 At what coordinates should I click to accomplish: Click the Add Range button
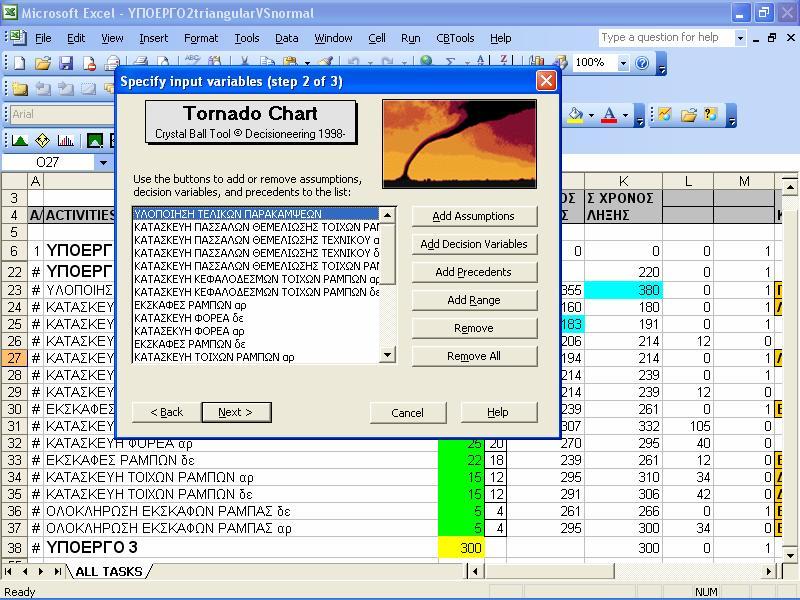(x=474, y=300)
